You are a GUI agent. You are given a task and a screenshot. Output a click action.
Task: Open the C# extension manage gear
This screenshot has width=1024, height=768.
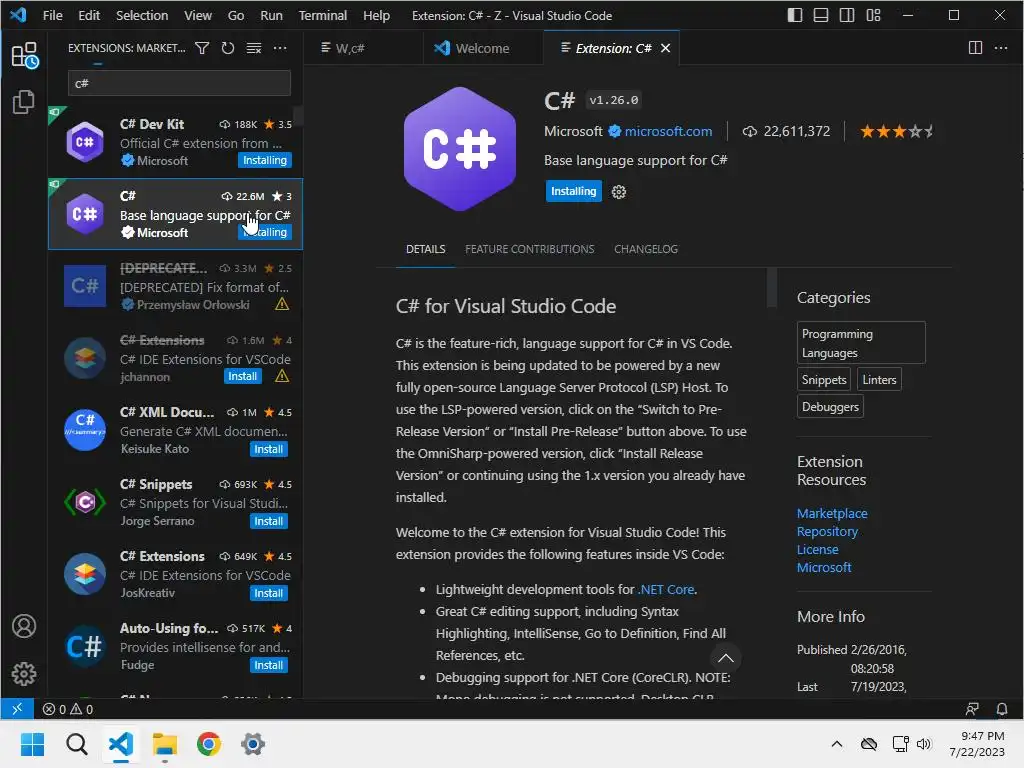pos(618,191)
